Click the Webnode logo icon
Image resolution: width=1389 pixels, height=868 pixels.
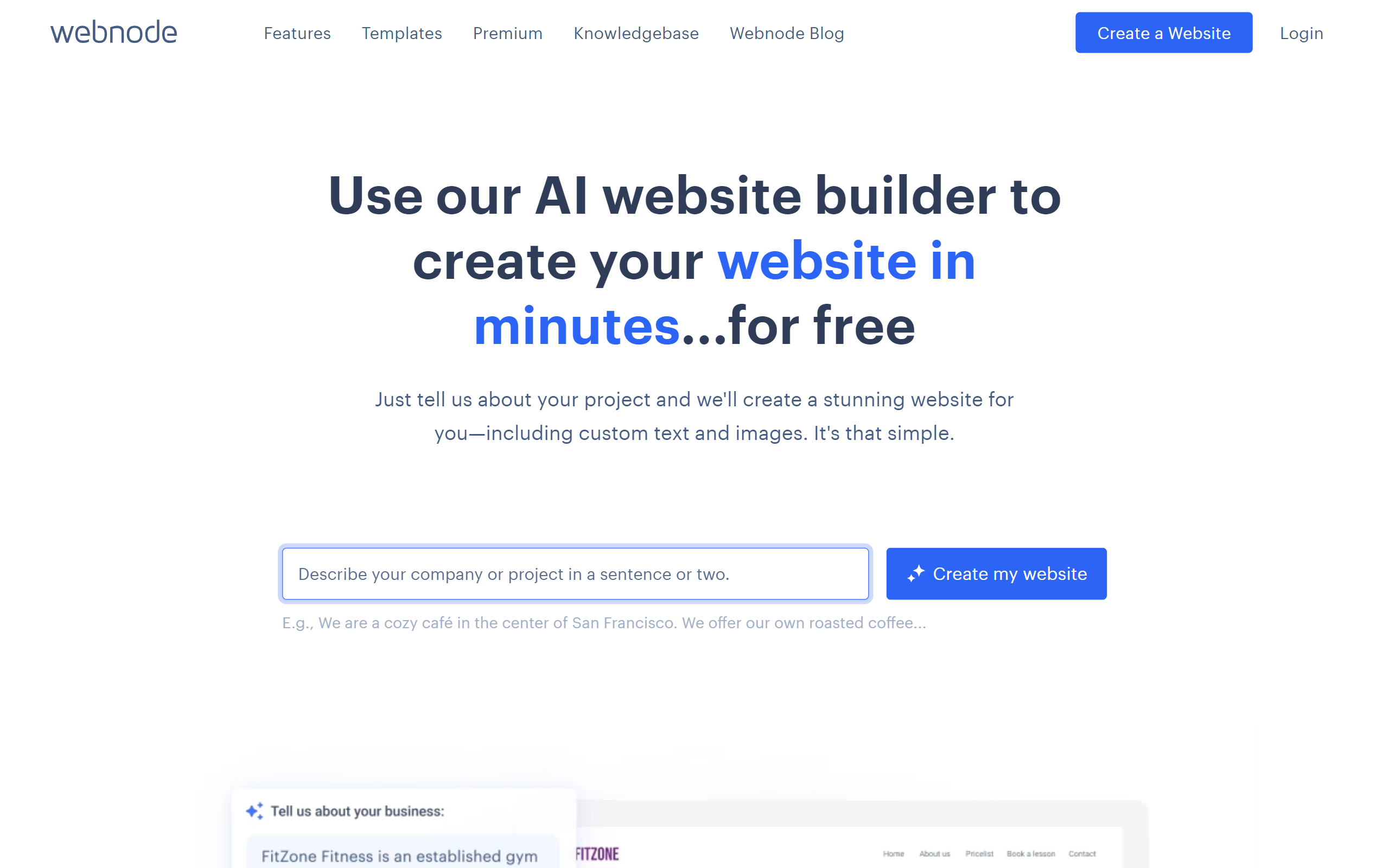[x=112, y=32]
